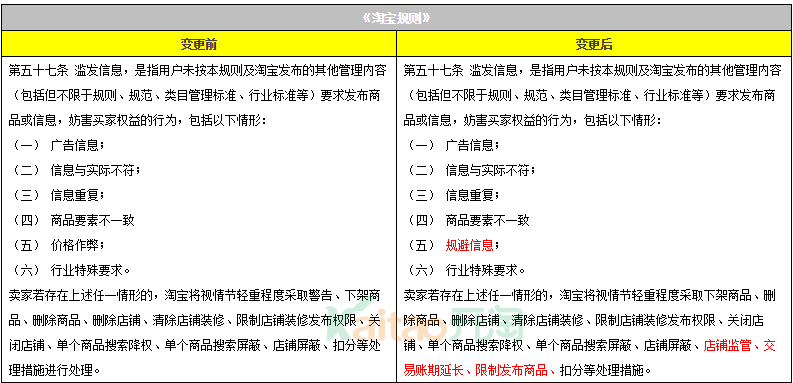The height and width of the screenshot is (383, 793).
Task: Select the 变更后 column header
Action: 594,45
